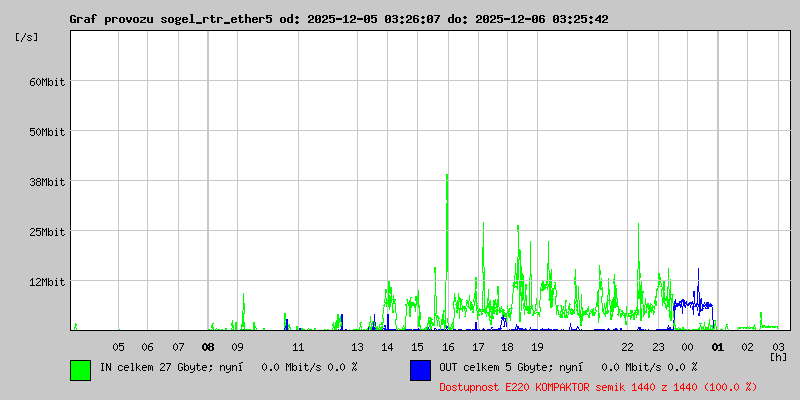Screen dimensions: 800x400
Task: Click the tallest green traffic peak
Action: pyautogui.click(x=446, y=178)
